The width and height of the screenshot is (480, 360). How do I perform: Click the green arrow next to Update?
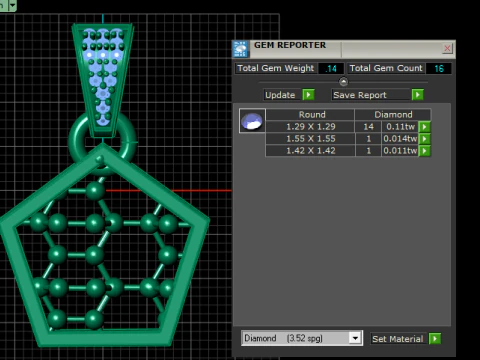308,95
